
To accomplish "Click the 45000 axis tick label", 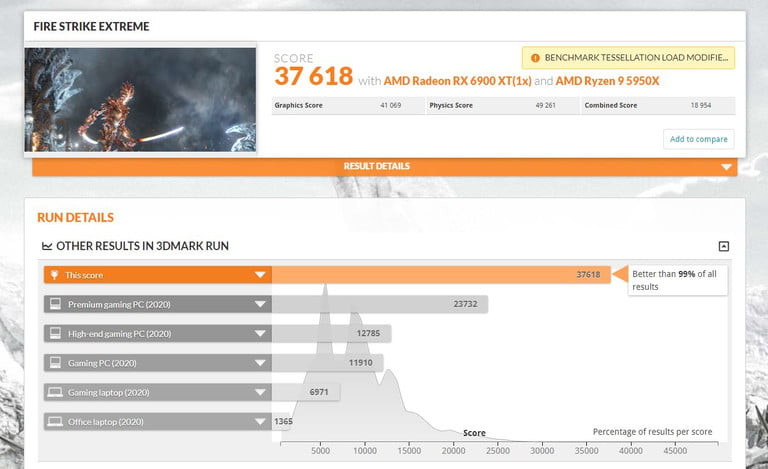I will [x=675, y=451].
